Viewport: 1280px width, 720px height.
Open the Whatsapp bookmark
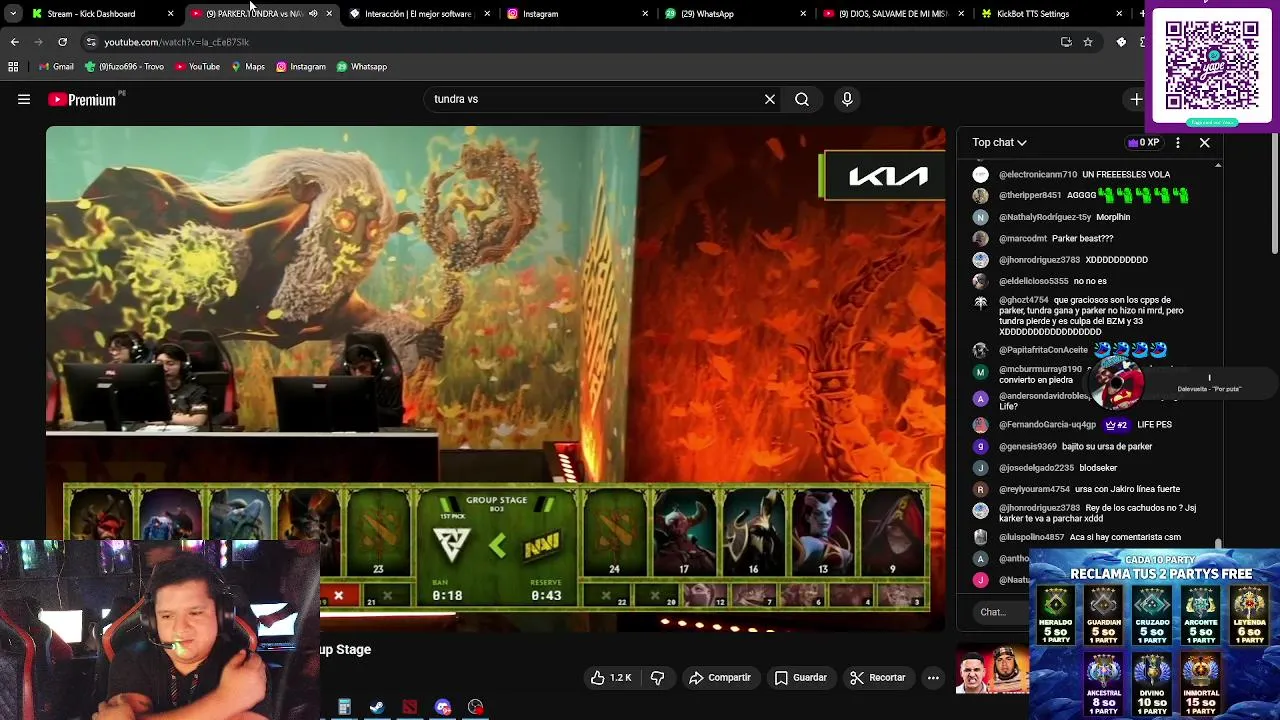362,67
